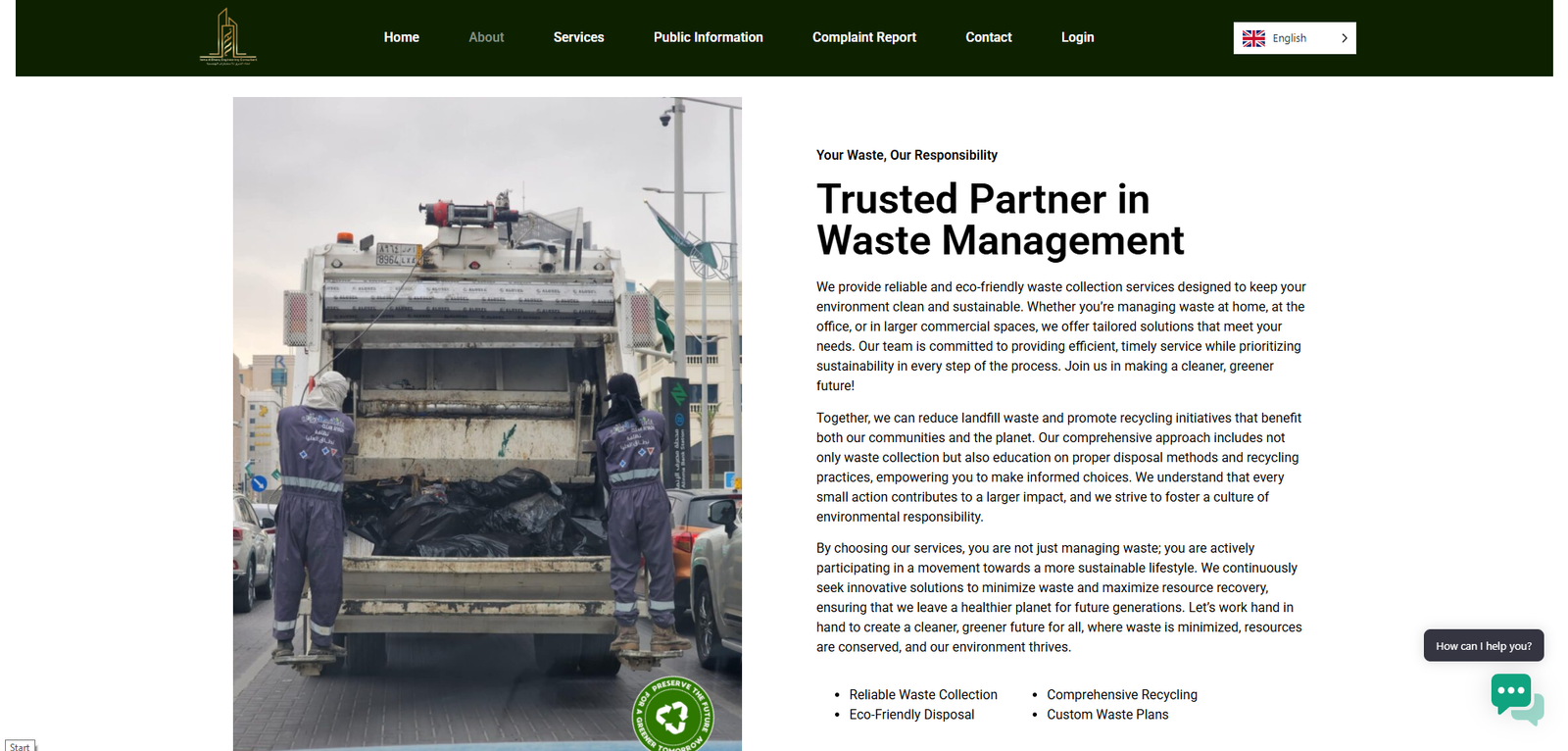Click the garbage truck photo
Image resolution: width=1568 pixels, height=751 pixels.
point(487,422)
